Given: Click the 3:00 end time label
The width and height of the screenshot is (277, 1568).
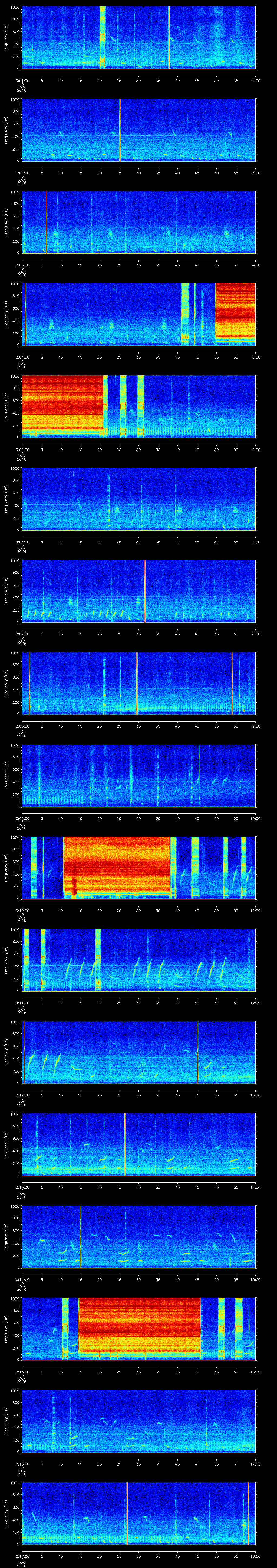Looking at the screenshot, I should [x=256, y=173].
